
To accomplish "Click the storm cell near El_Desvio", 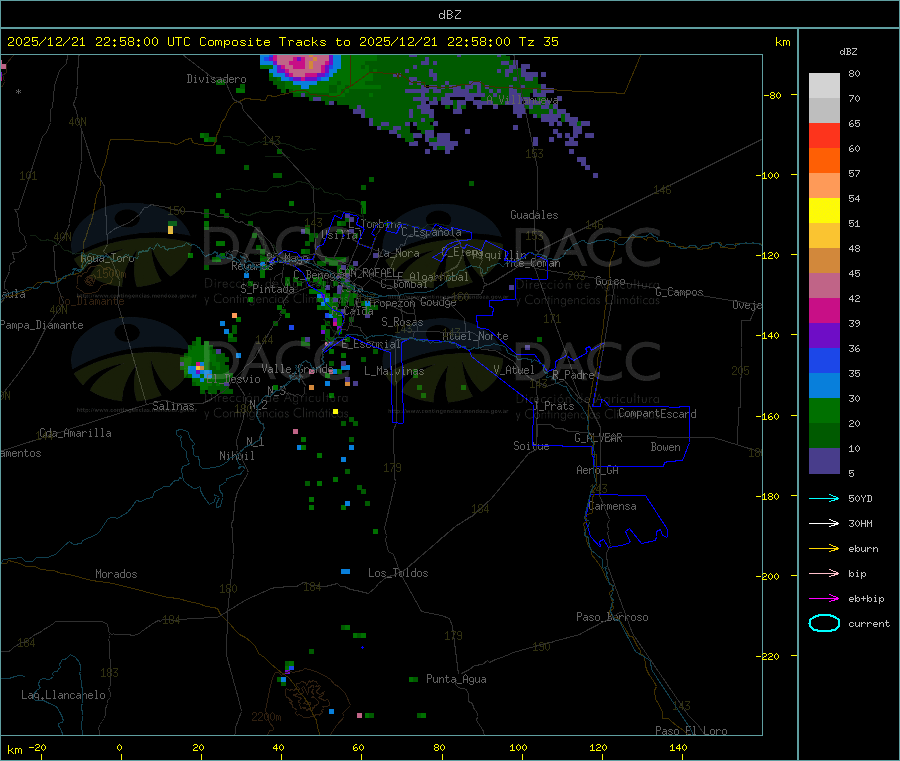I will point(204,366).
